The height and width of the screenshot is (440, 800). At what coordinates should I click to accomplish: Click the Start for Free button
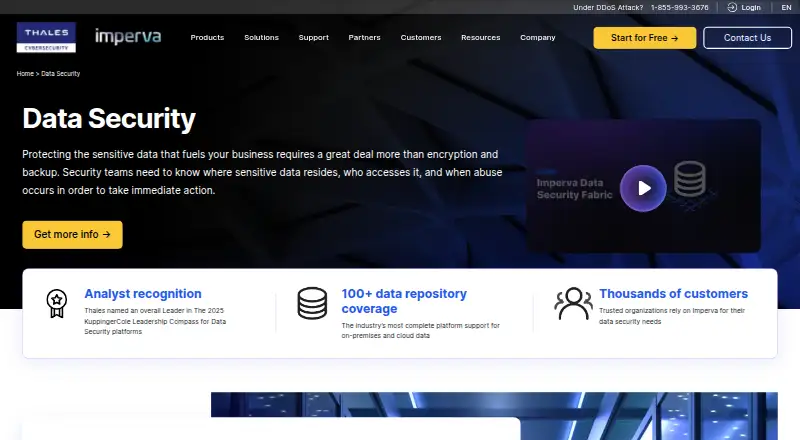pyautogui.click(x=644, y=38)
